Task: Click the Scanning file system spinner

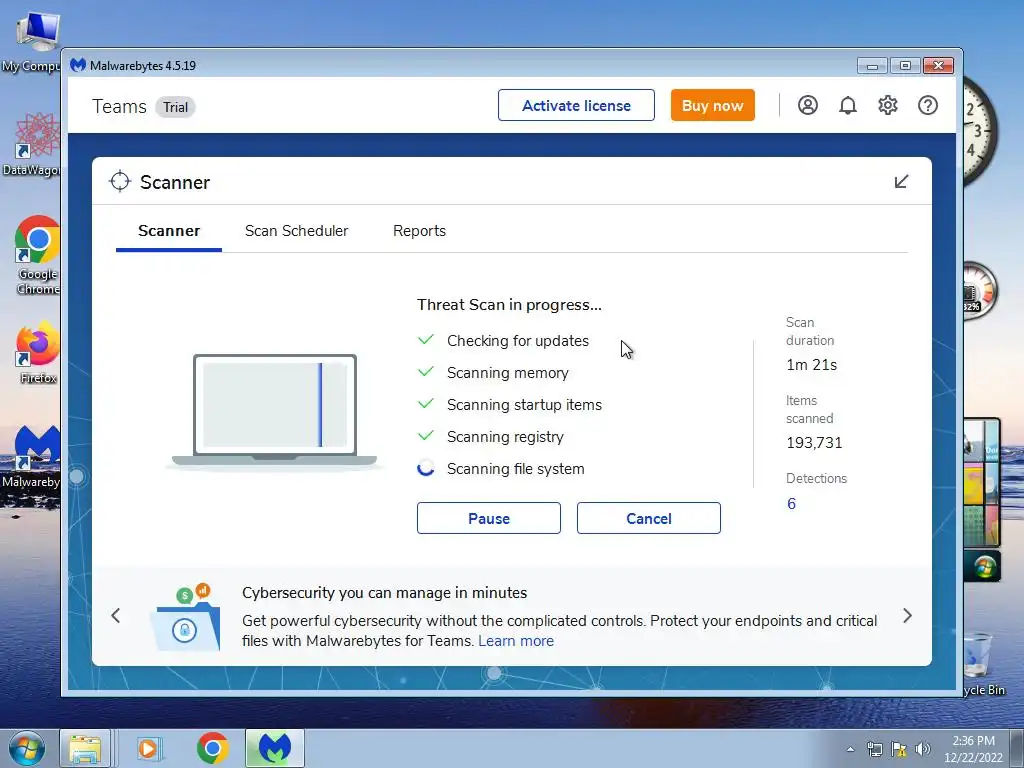Action: point(426,468)
